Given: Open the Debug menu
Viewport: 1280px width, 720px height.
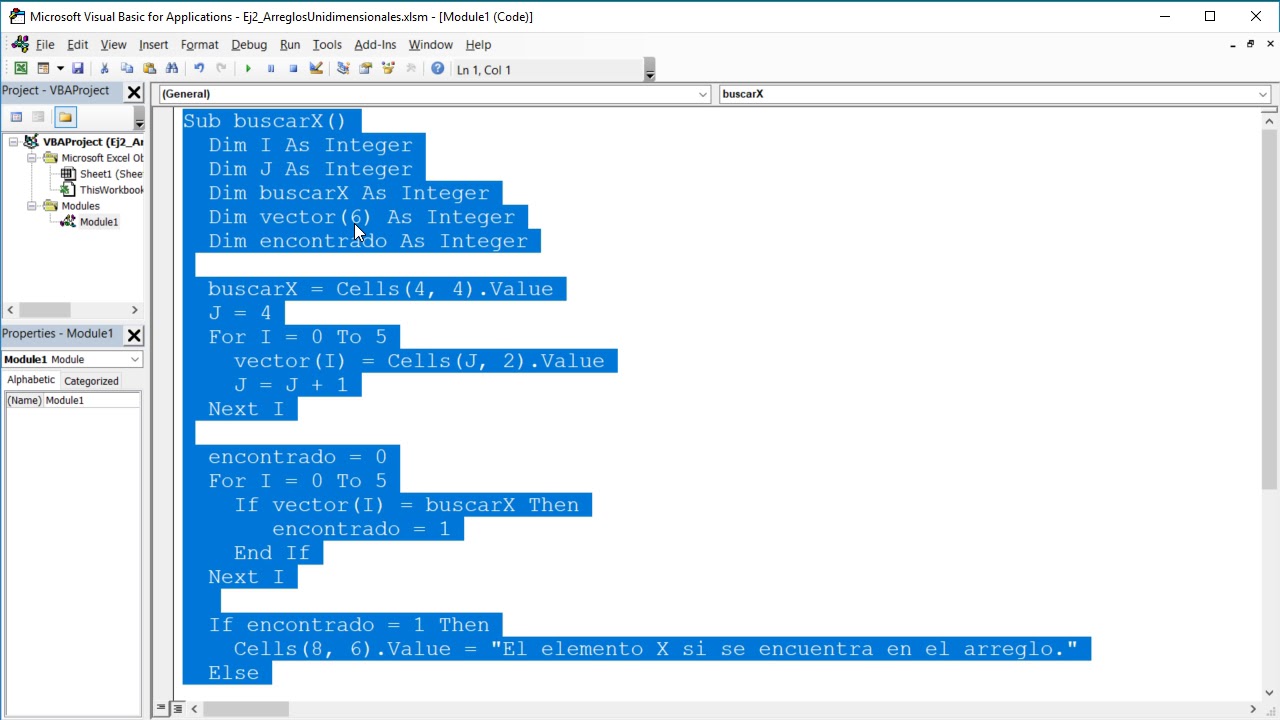Looking at the screenshot, I should (x=249, y=44).
